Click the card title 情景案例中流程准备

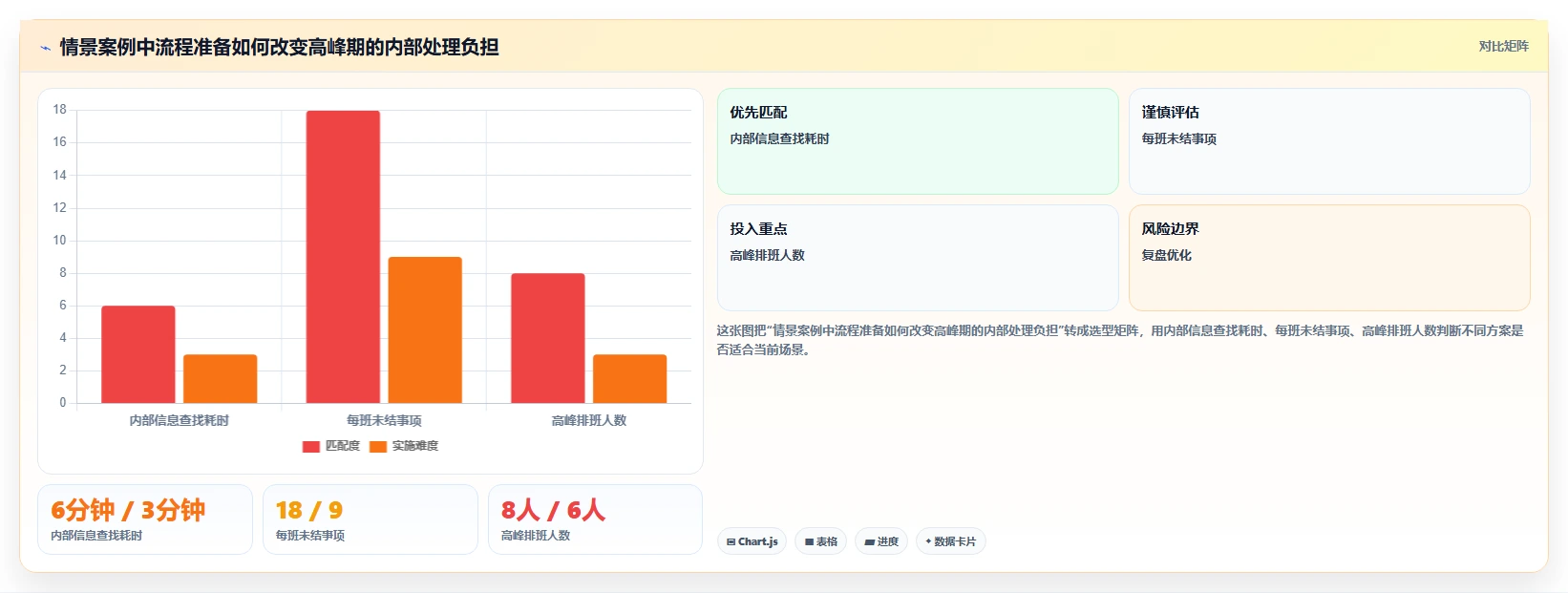click(x=279, y=47)
